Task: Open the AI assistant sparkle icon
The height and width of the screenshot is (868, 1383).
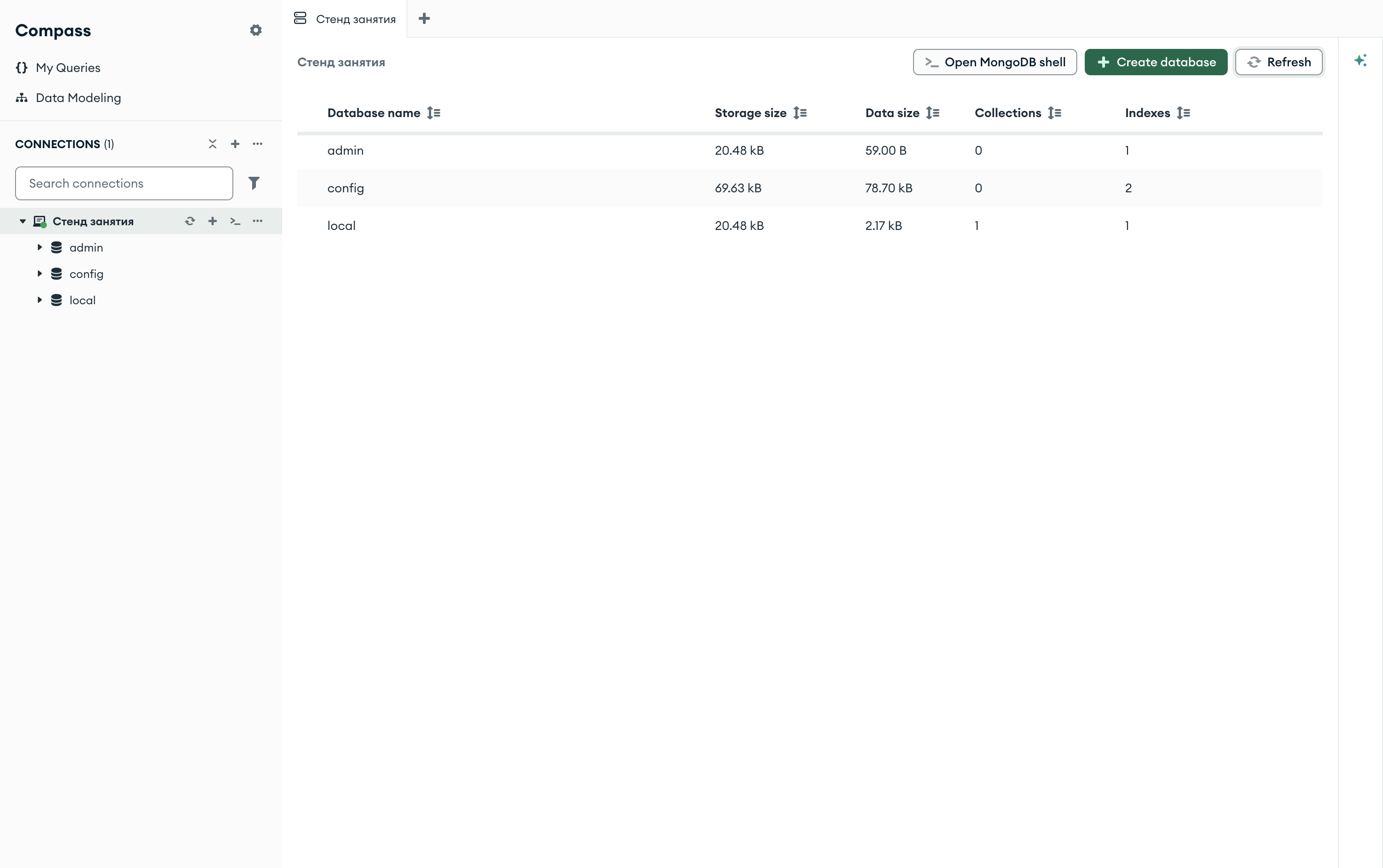Action: pyautogui.click(x=1360, y=60)
